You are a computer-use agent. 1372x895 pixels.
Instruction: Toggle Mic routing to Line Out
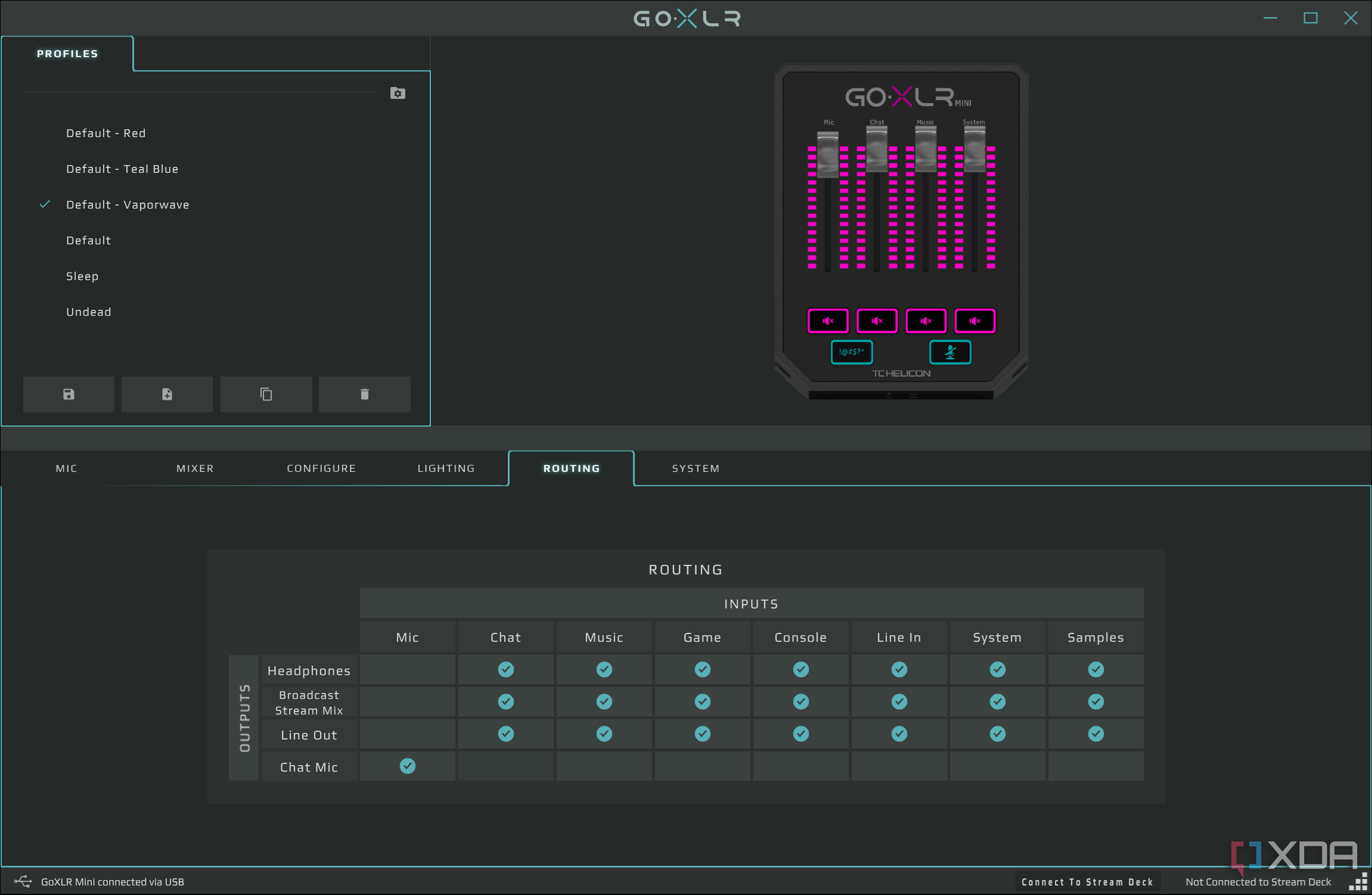click(408, 734)
